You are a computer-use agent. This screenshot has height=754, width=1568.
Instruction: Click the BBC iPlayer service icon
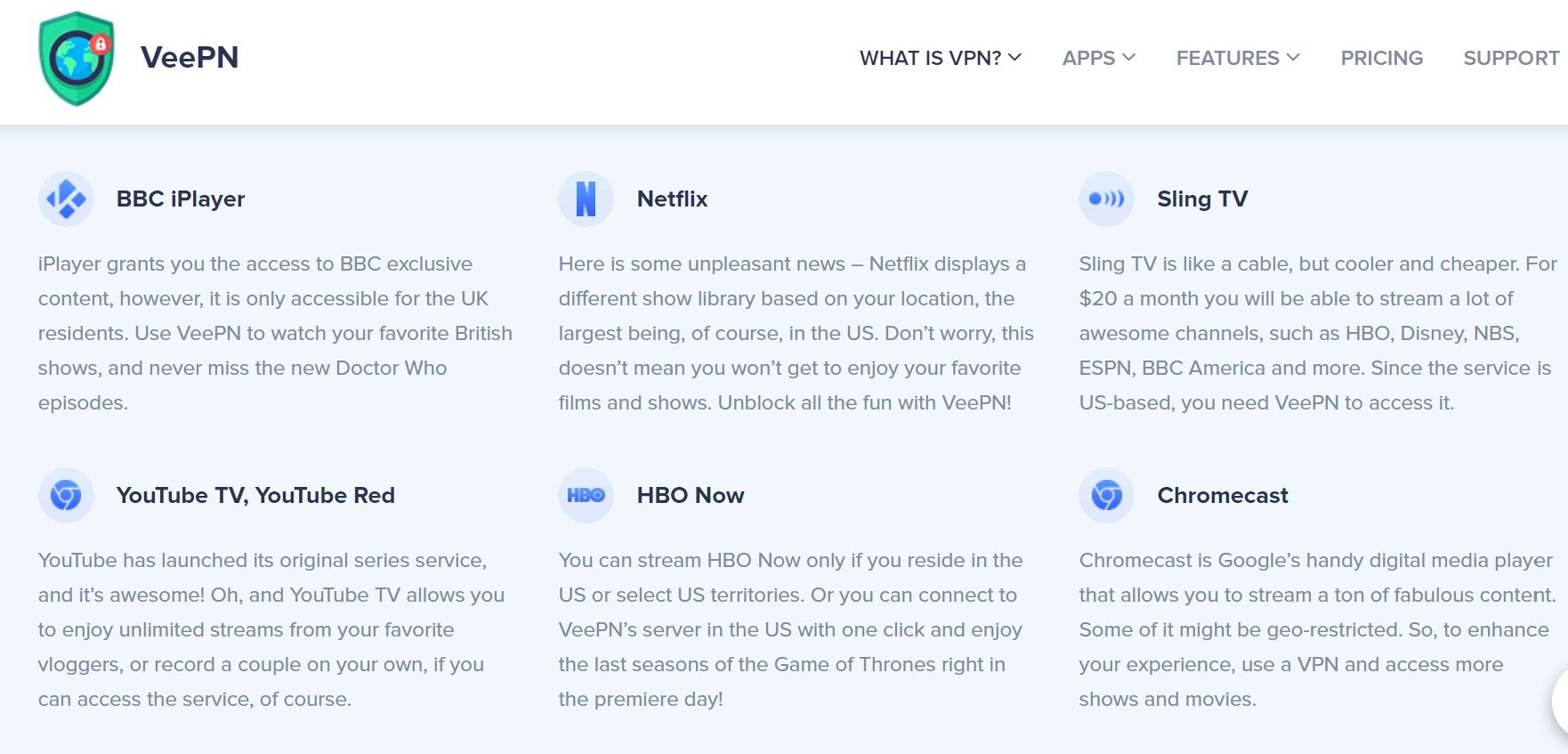click(x=66, y=199)
